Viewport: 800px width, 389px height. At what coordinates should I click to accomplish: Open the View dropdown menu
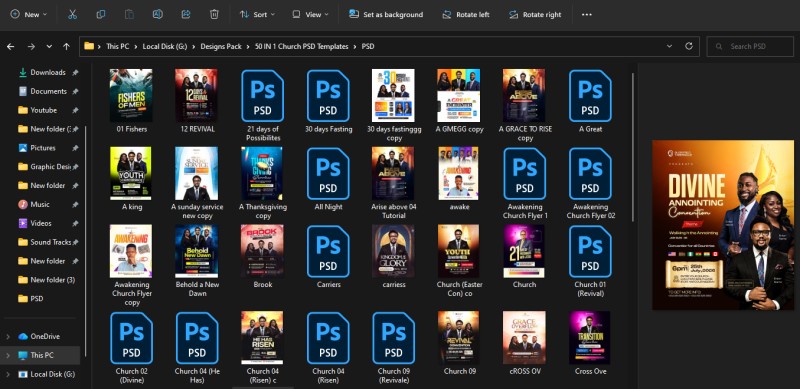pyautogui.click(x=310, y=14)
